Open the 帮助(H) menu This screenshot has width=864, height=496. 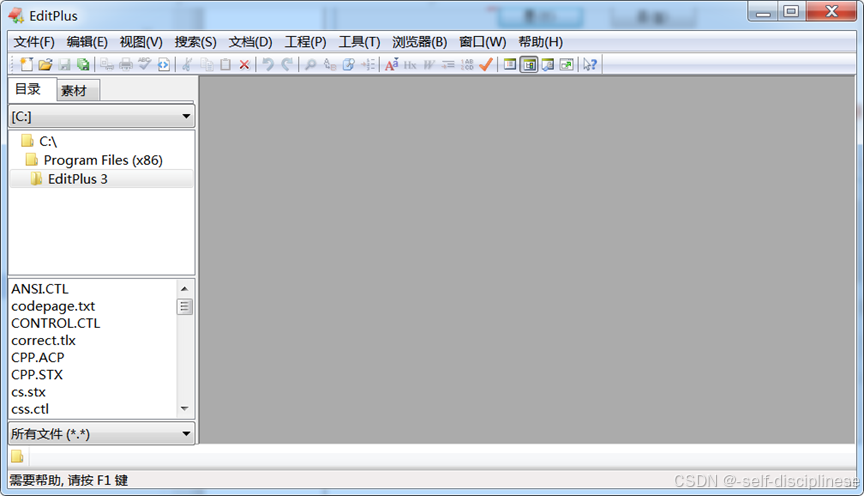541,42
